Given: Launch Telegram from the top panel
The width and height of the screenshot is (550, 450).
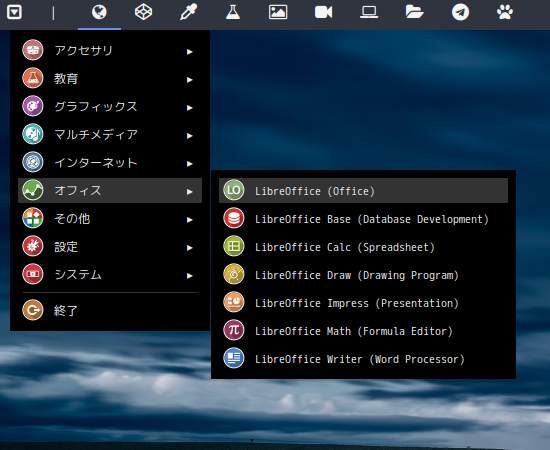Looking at the screenshot, I should tap(460, 12).
